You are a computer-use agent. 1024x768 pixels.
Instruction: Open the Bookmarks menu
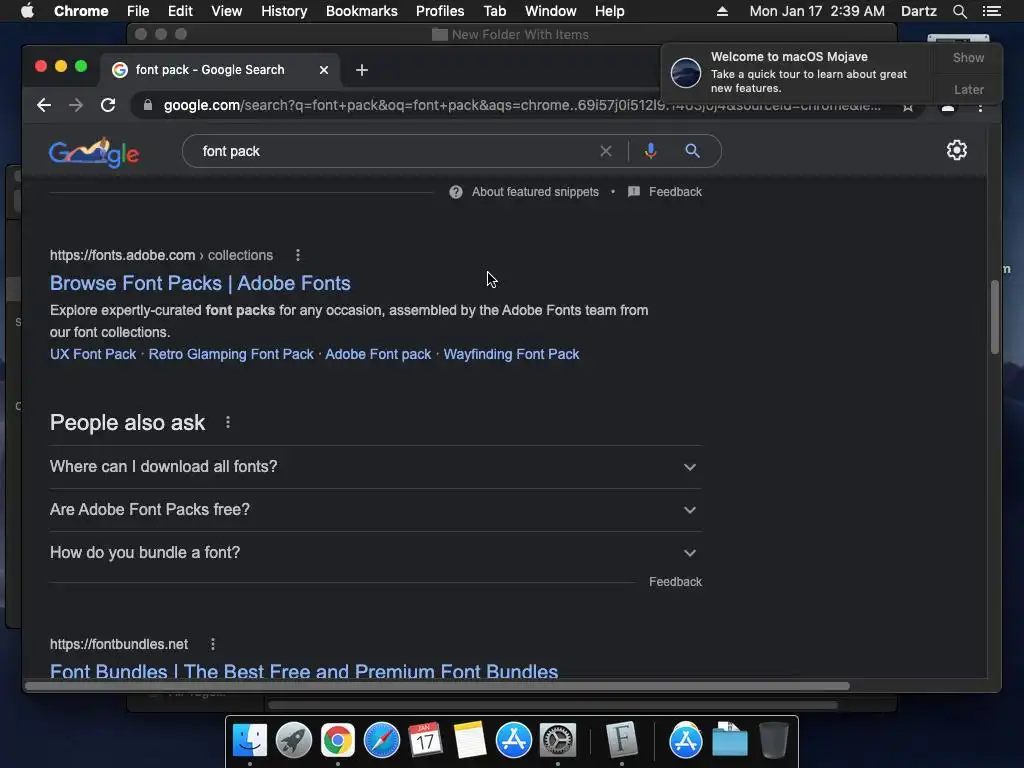[361, 11]
